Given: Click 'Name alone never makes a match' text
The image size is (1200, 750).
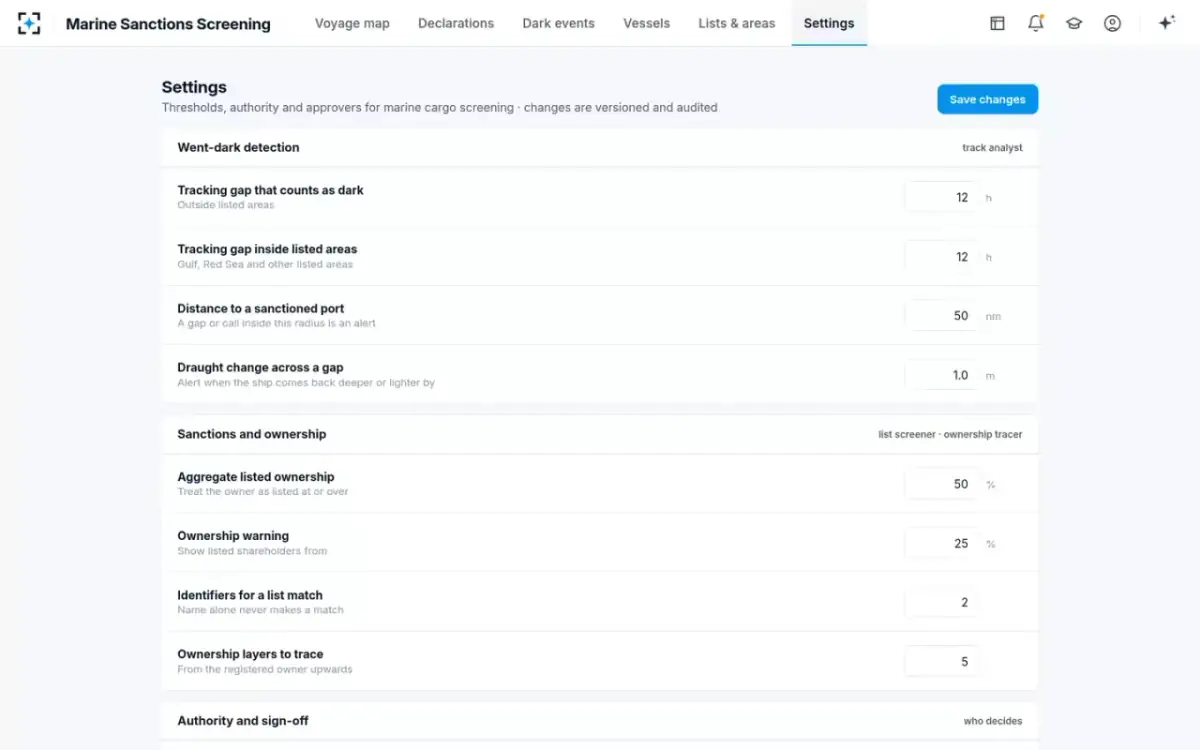Looking at the screenshot, I should (260, 610).
